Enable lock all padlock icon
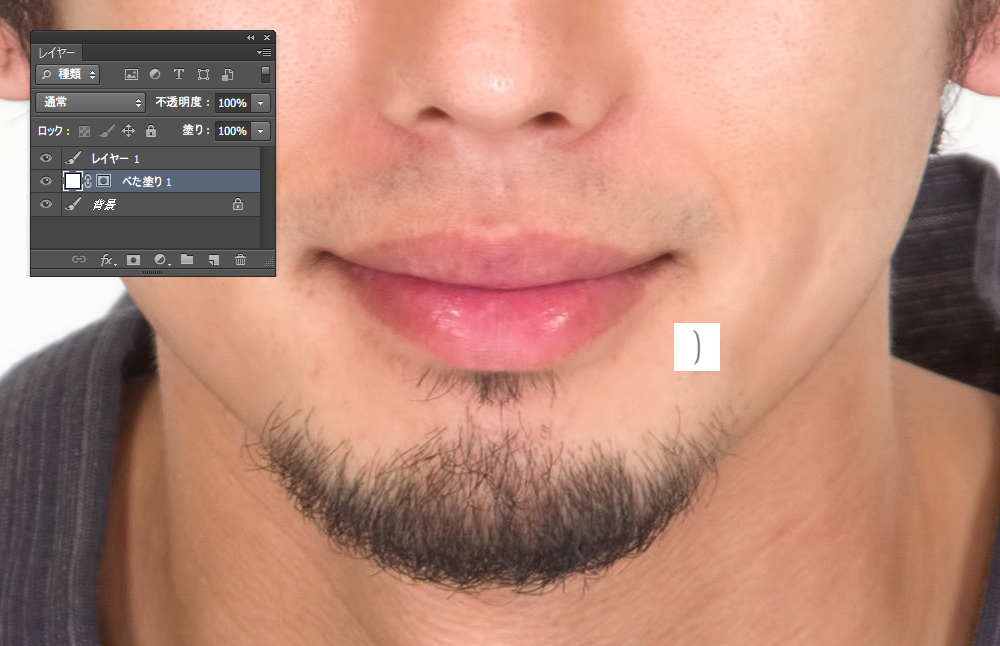This screenshot has height=646, width=1000. 151,131
